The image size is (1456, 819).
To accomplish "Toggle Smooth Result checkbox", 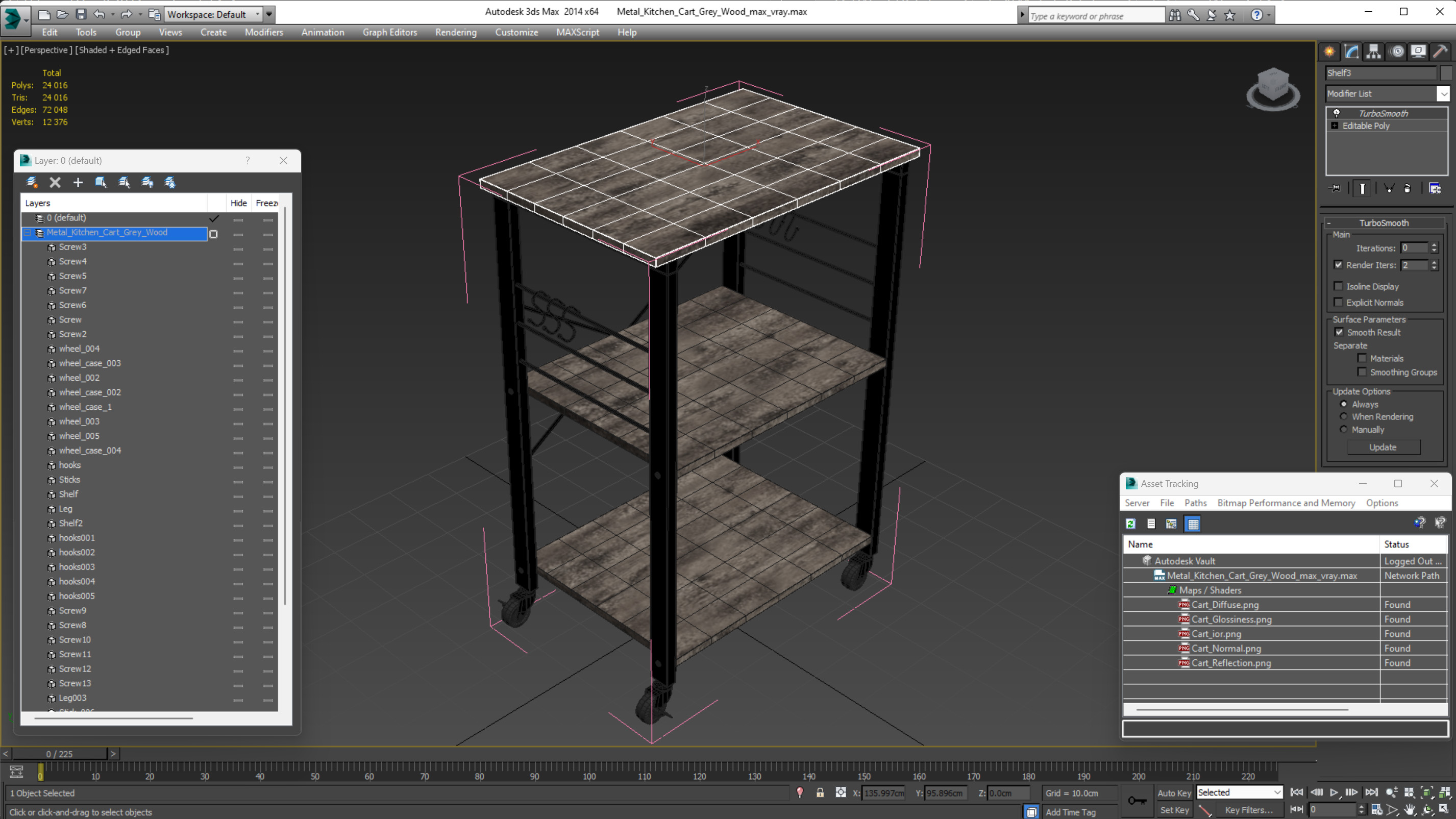I will [x=1339, y=332].
